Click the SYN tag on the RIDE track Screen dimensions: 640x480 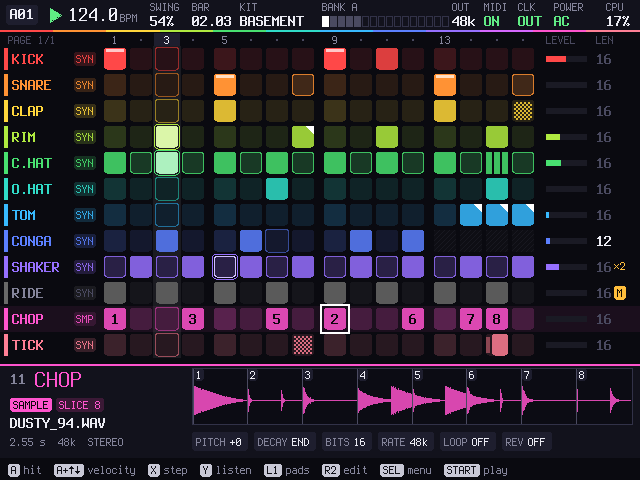(x=84, y=293)
